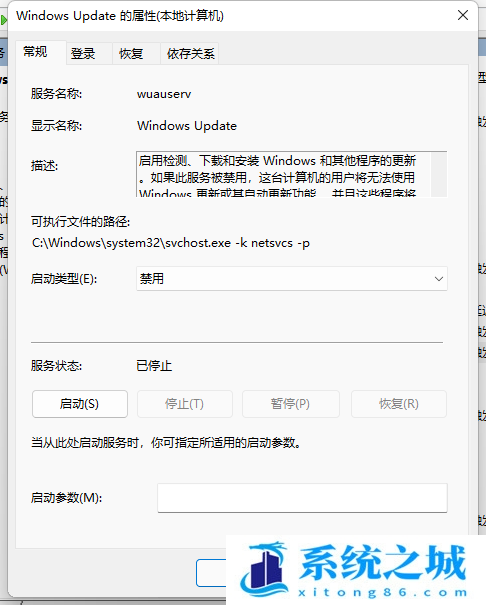Open the 依存关系 tab

point(190,54)
